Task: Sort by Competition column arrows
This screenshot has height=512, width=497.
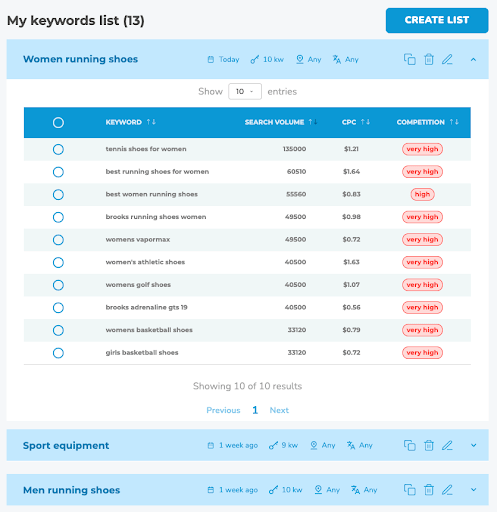Action: tap(454, 122)
